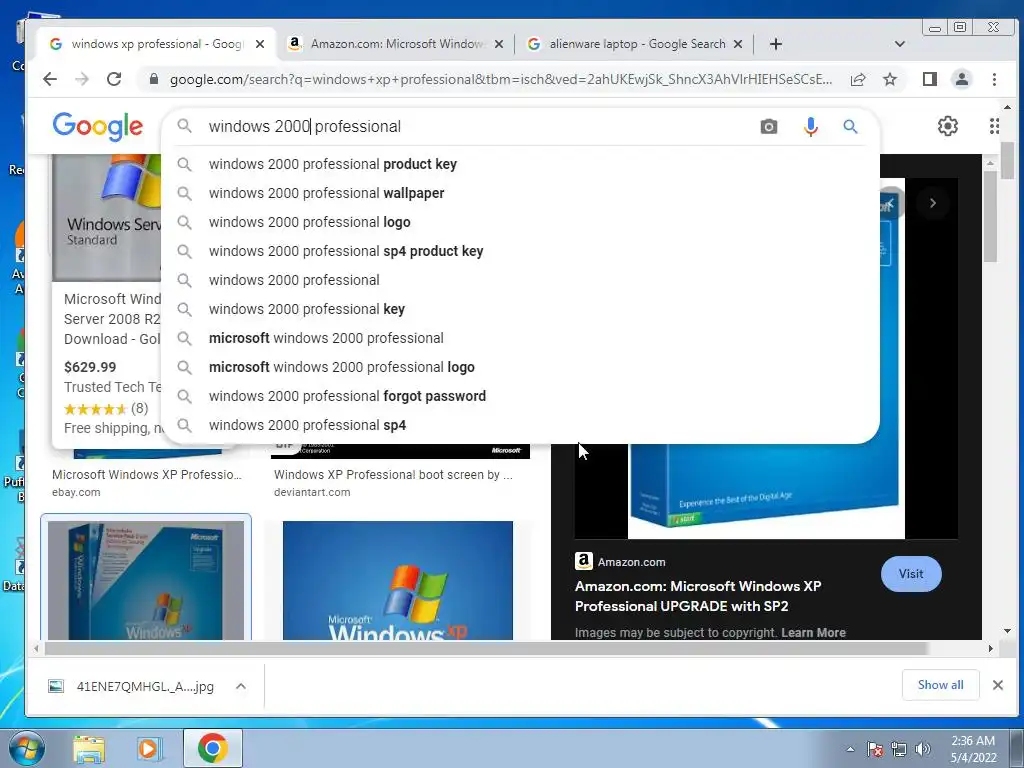Show hidden tray icons arrow
Image resolution: width=1024 pixels, height=768 pixels.
pos(850,749)
